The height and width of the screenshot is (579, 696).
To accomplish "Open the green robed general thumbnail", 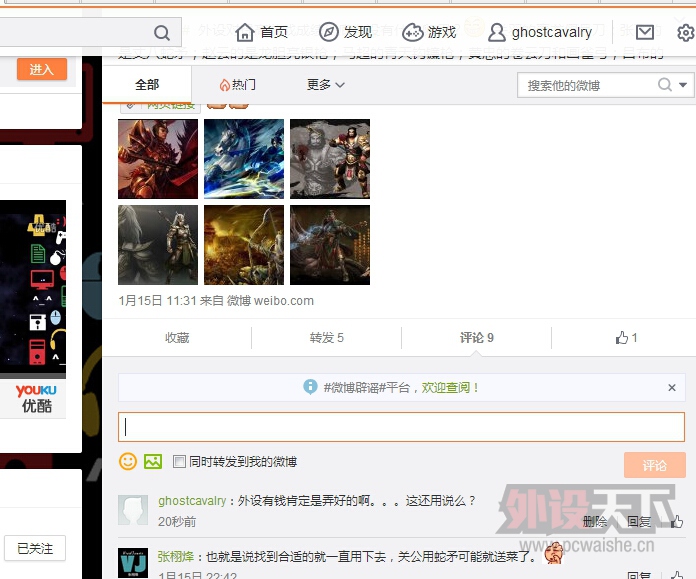I will (x=330, y=245).
